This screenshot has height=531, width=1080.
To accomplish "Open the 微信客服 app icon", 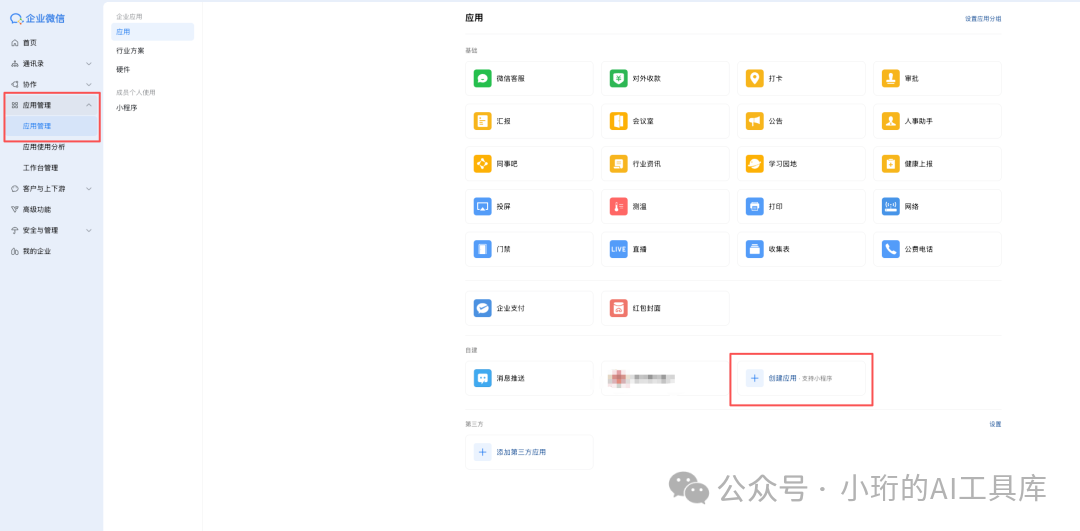I will [x=482, y=79].
